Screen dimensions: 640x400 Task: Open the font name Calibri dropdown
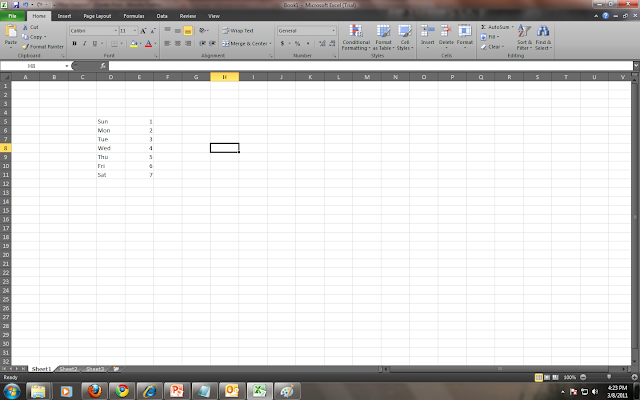pyautogui.click(x=116, y=31)
